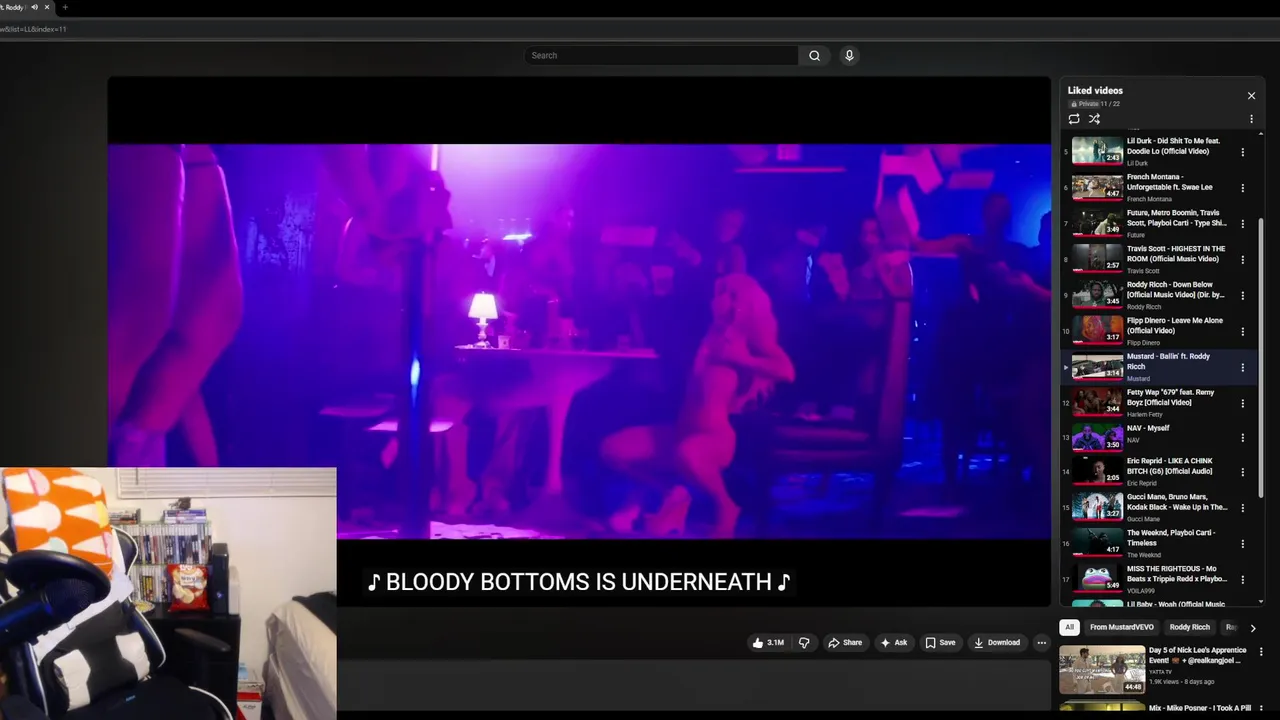Select the From MustardVEVO chip
Viewport: 1280px width, 720px height.
tap(1121, 627)
